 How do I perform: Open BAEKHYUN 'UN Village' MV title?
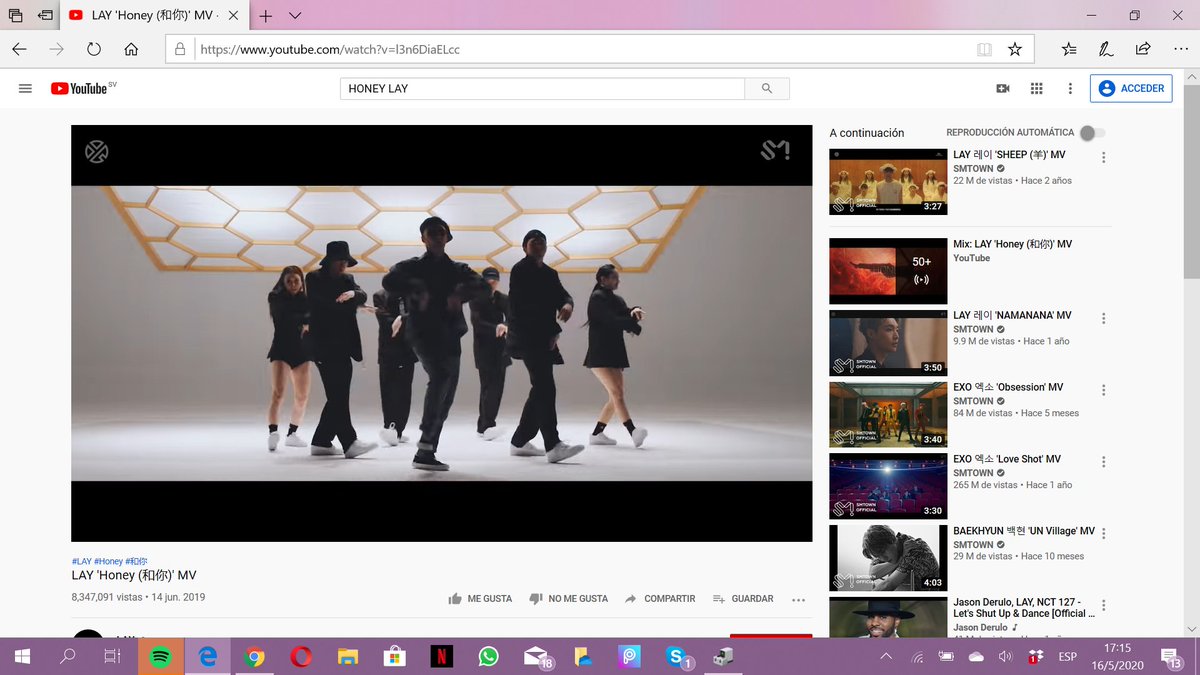[x=1024, y=531]
